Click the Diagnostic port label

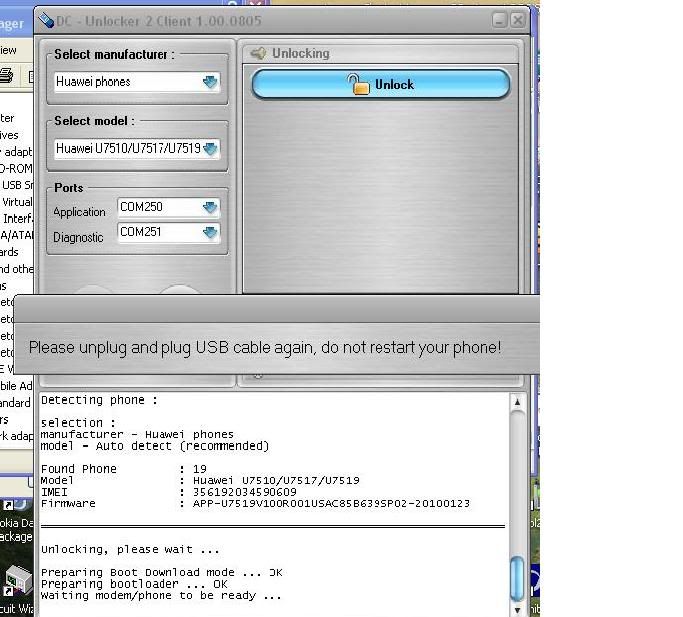[78, 237]
